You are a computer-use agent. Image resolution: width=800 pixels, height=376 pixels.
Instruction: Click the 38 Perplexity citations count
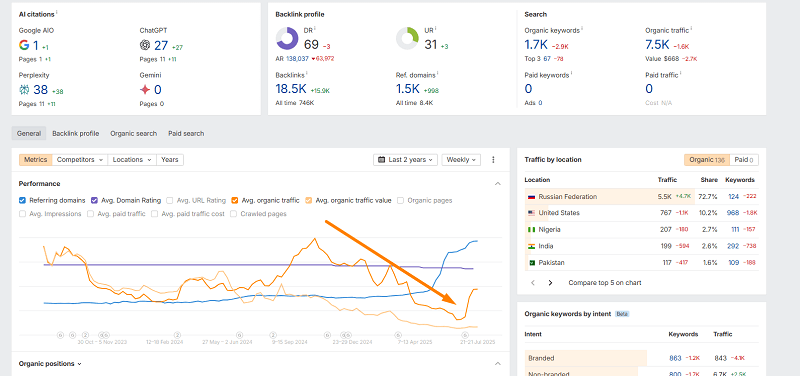click(x=40, y=90)
